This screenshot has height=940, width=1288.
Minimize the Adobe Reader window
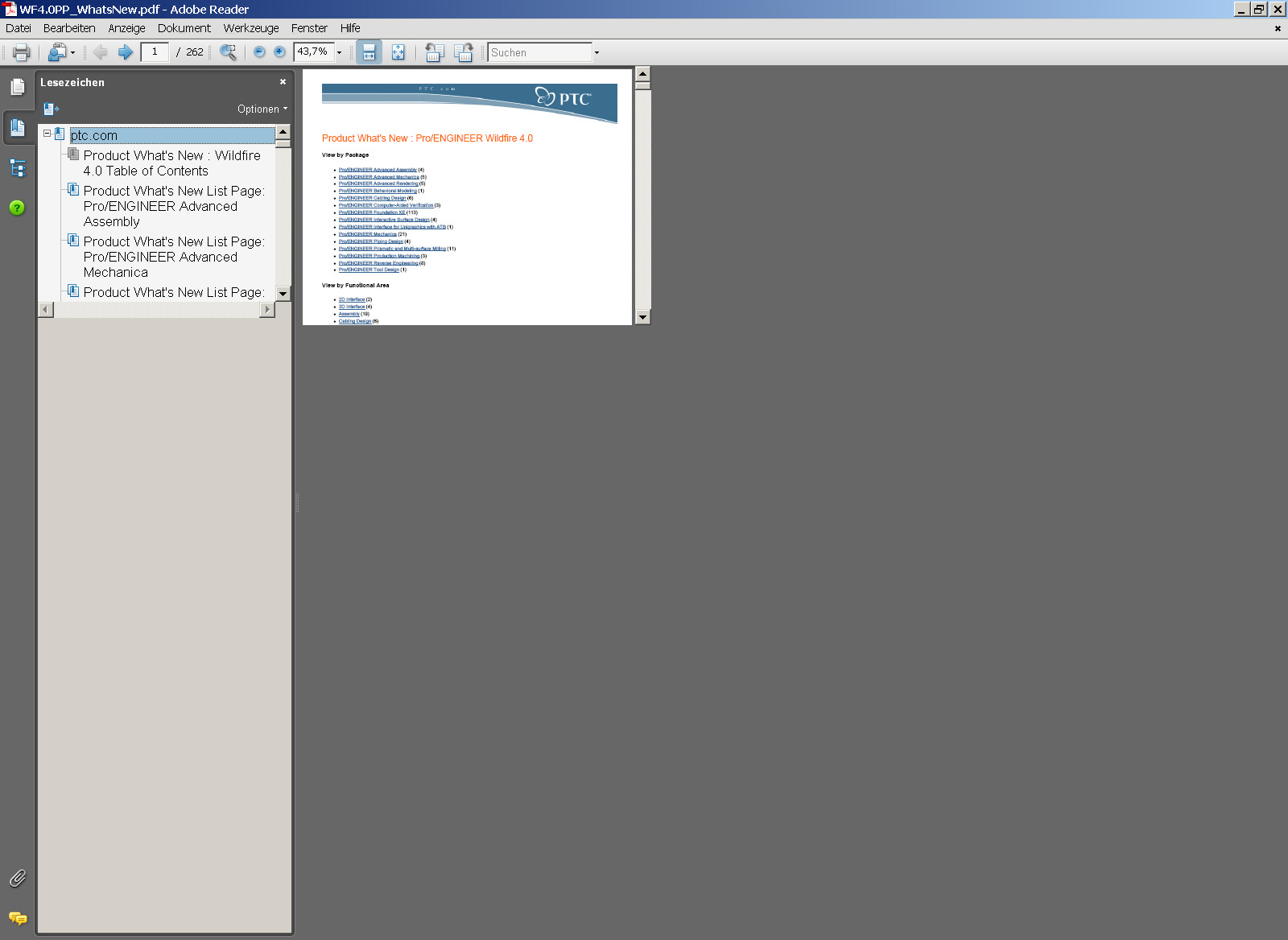tap(1243, 9)
